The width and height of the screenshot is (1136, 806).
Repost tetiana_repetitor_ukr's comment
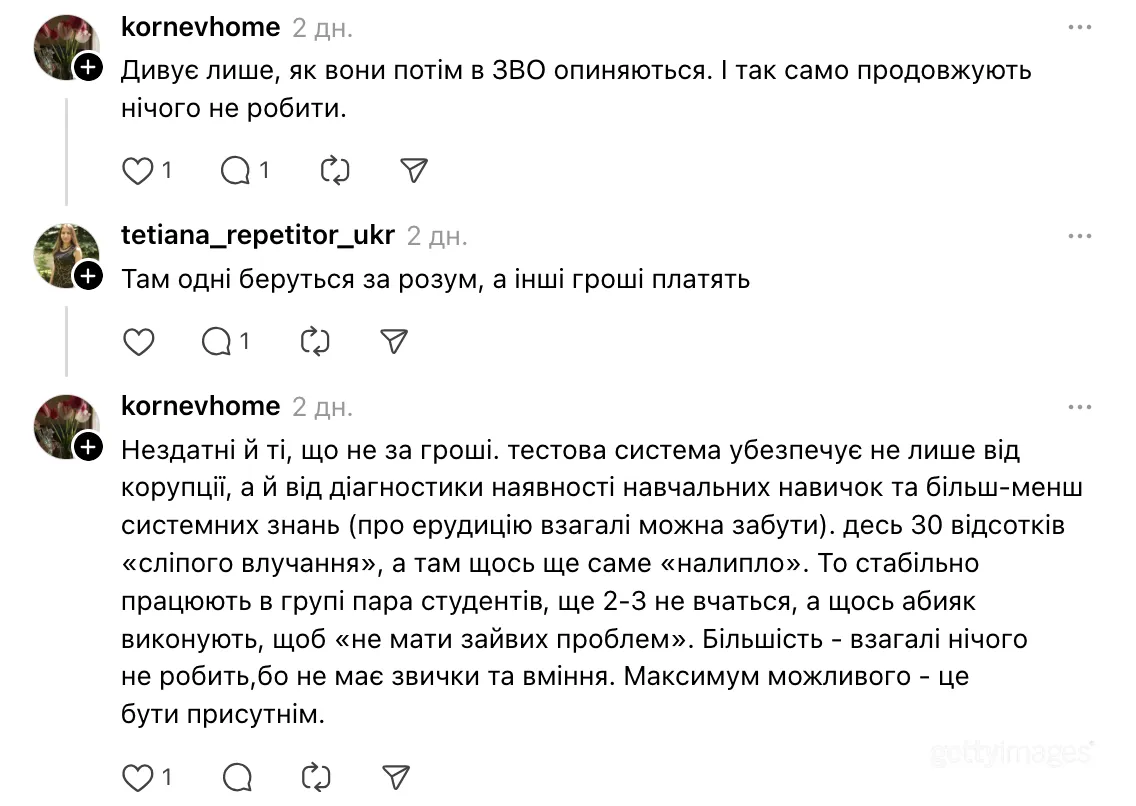tap(314, 341)
